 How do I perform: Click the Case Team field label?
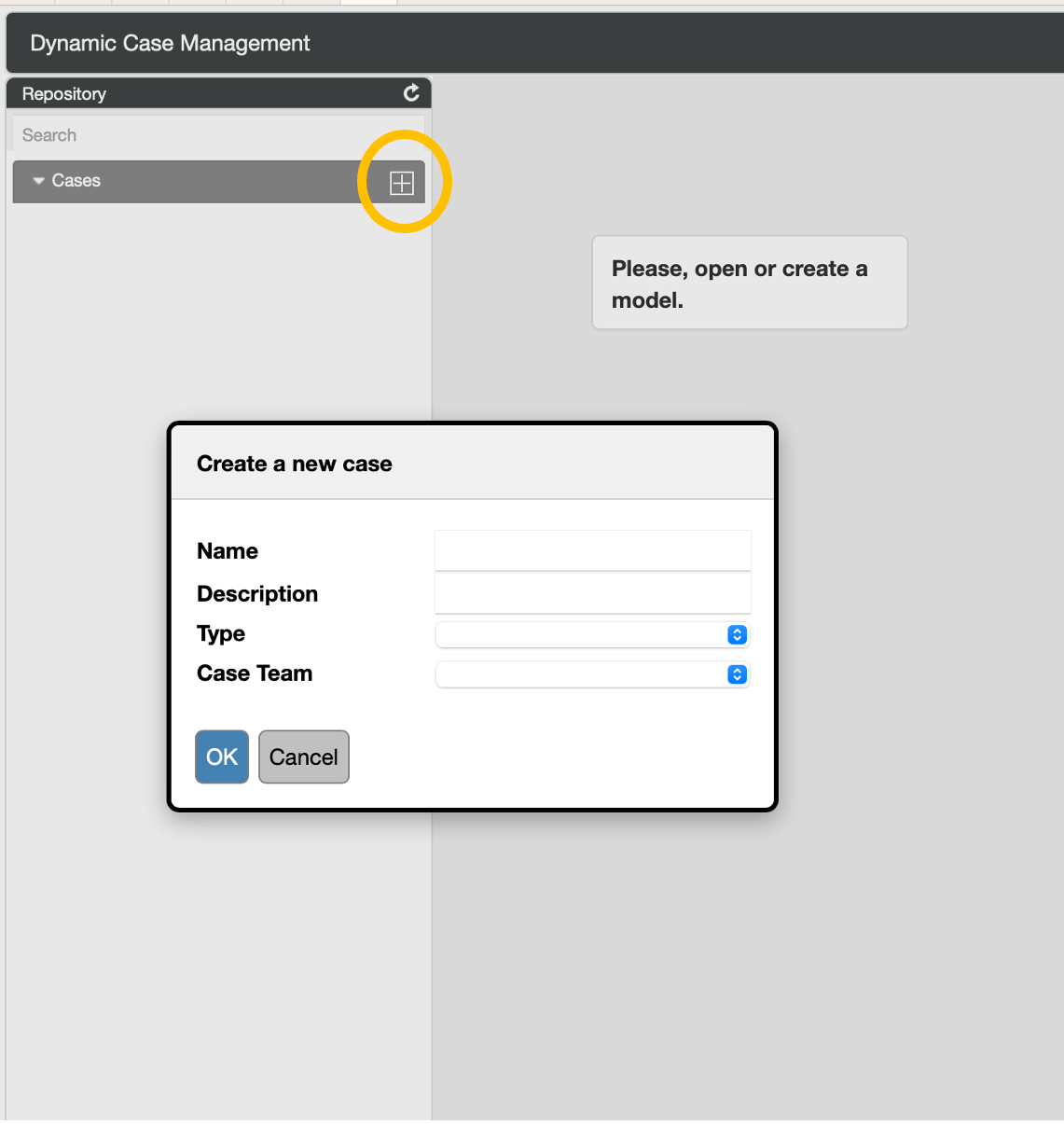click(x=255, y=673)
